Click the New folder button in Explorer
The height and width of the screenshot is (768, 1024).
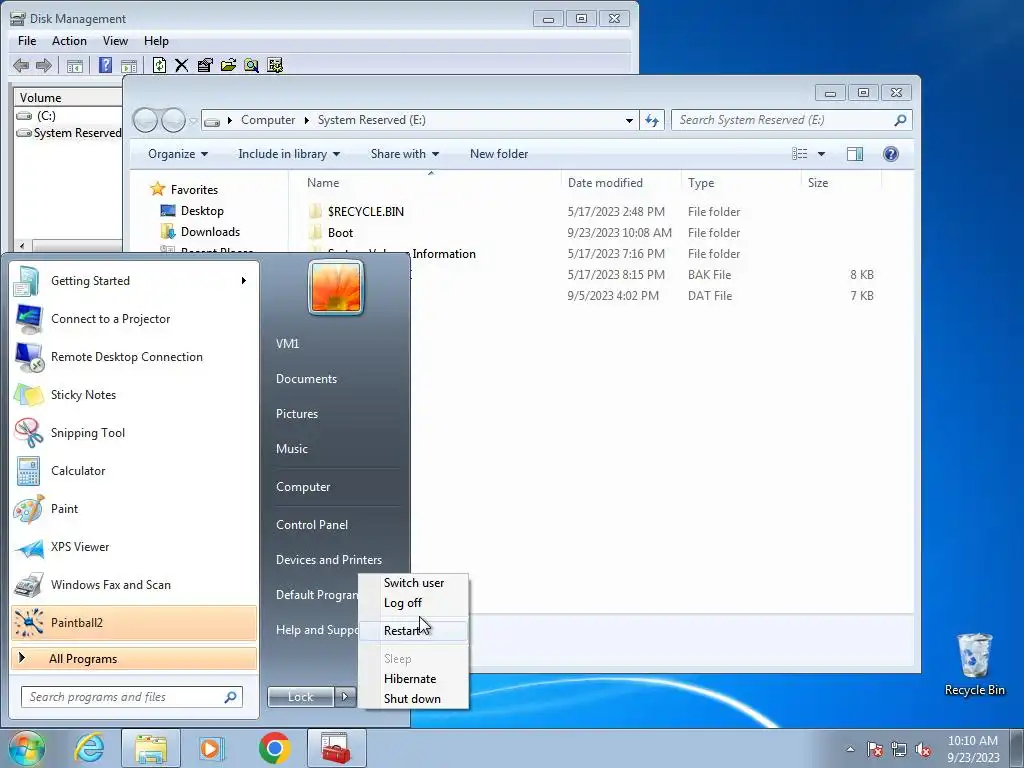[499, 154]
